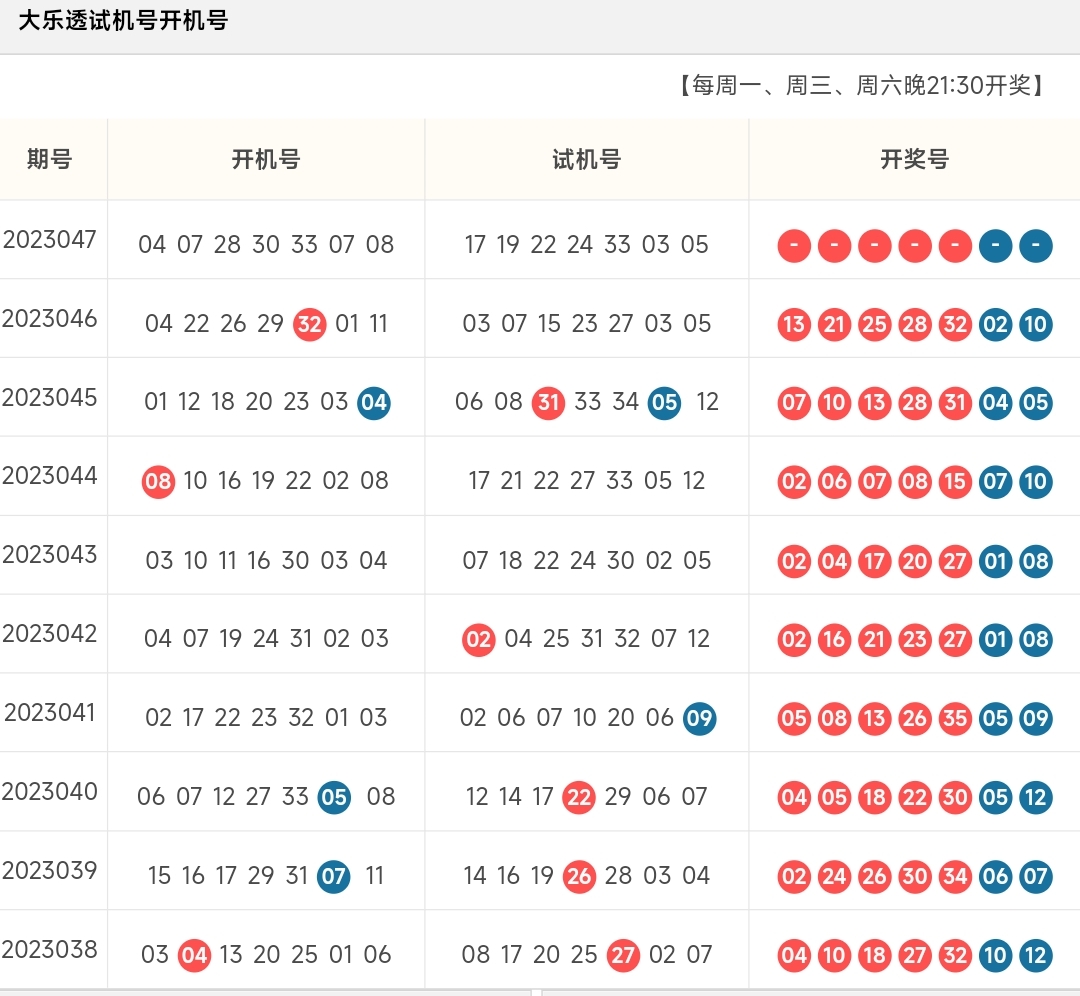Select issue number 2023044
Viewport: 1080px width, 996px height.
(x=50, y=476)
